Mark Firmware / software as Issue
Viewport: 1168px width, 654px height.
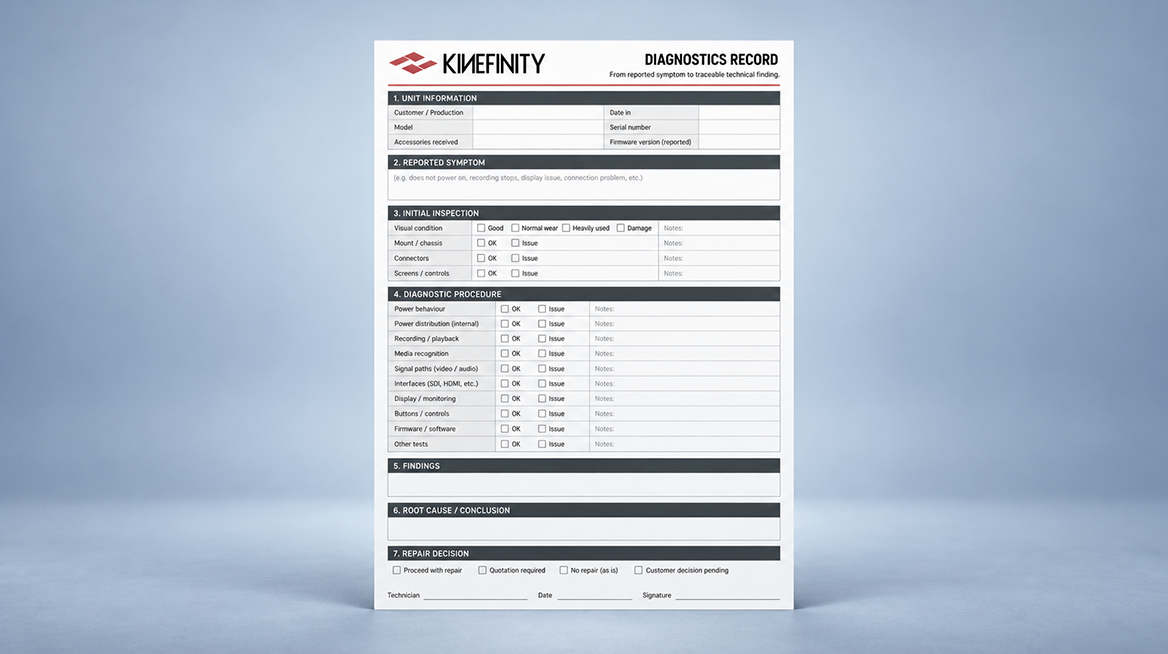point(542,429)
